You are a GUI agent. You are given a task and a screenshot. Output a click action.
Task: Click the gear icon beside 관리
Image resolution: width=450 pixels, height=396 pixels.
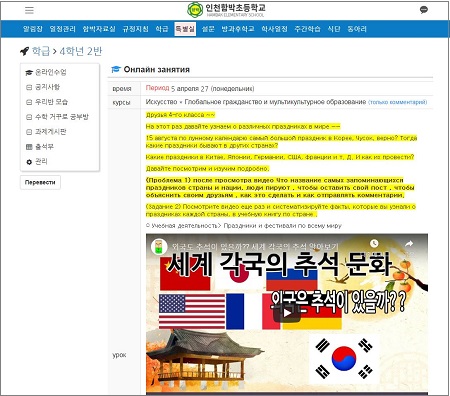coord(29,162)
